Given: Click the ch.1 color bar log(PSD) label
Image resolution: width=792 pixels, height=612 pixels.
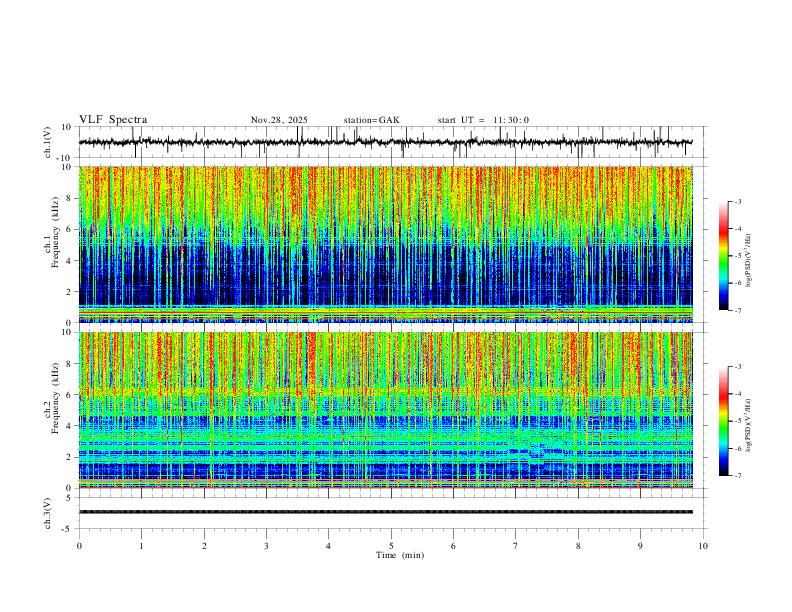Looking at the screenshot, I should pos(749,260).
